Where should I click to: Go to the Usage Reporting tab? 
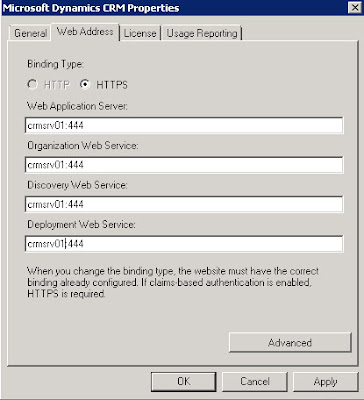pyautogui.click(x=202, y=33)
